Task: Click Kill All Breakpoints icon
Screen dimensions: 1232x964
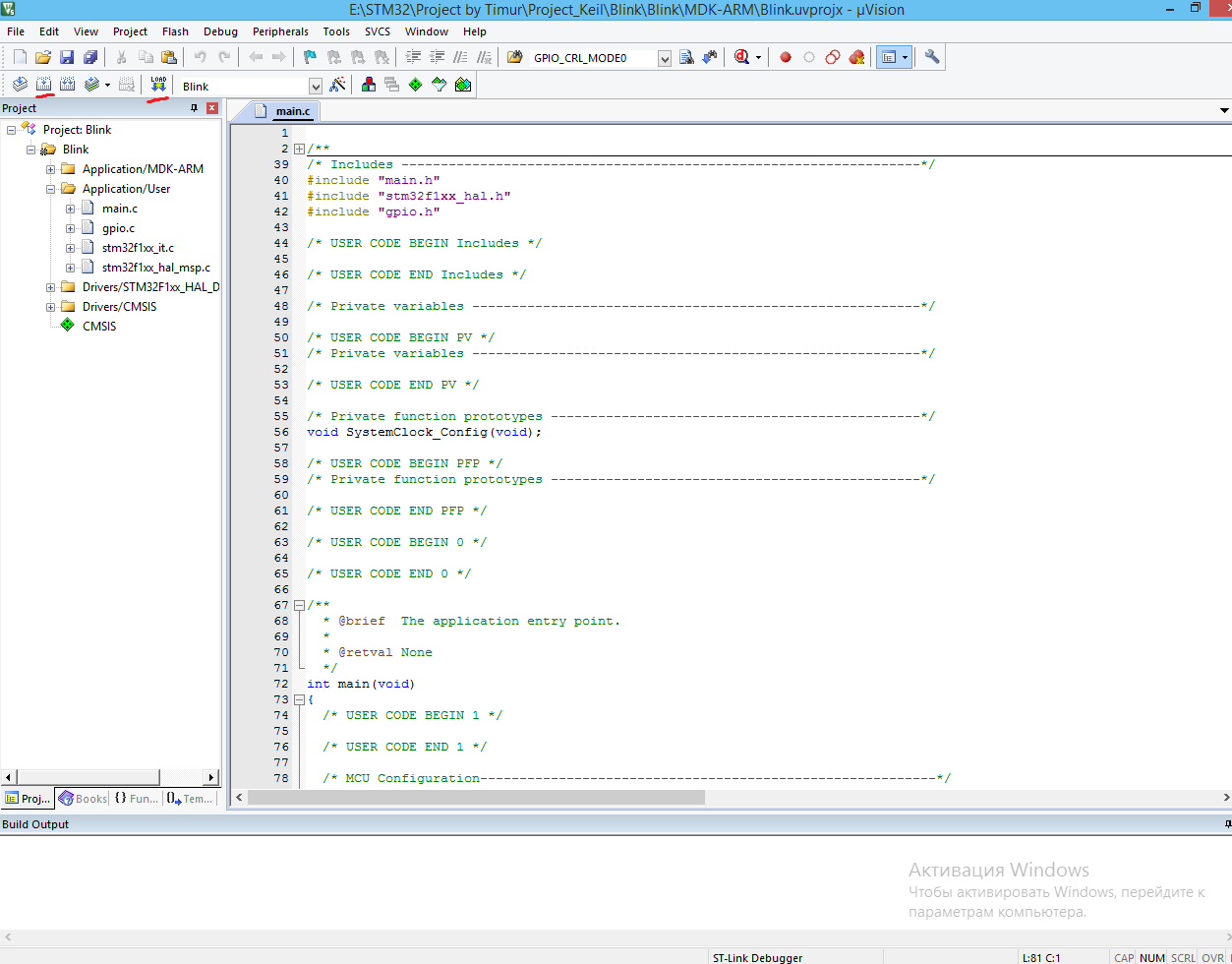Action: click(856, 57)
